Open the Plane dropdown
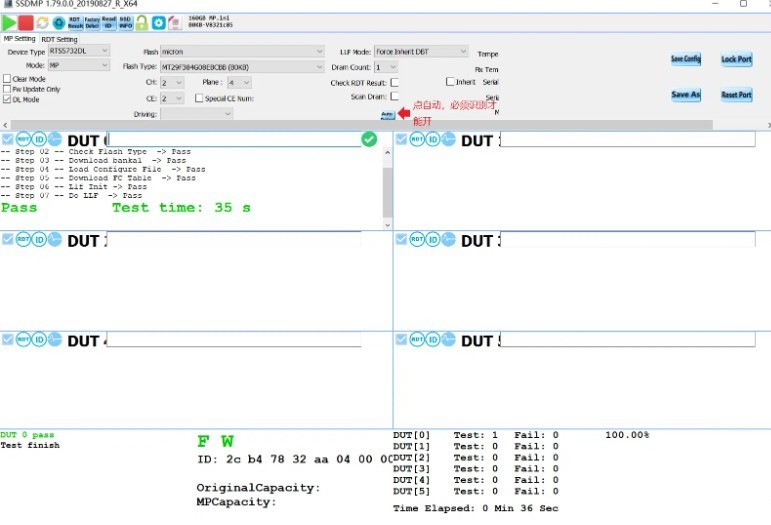This screenshot has height=525, width=771. point(239,83)
